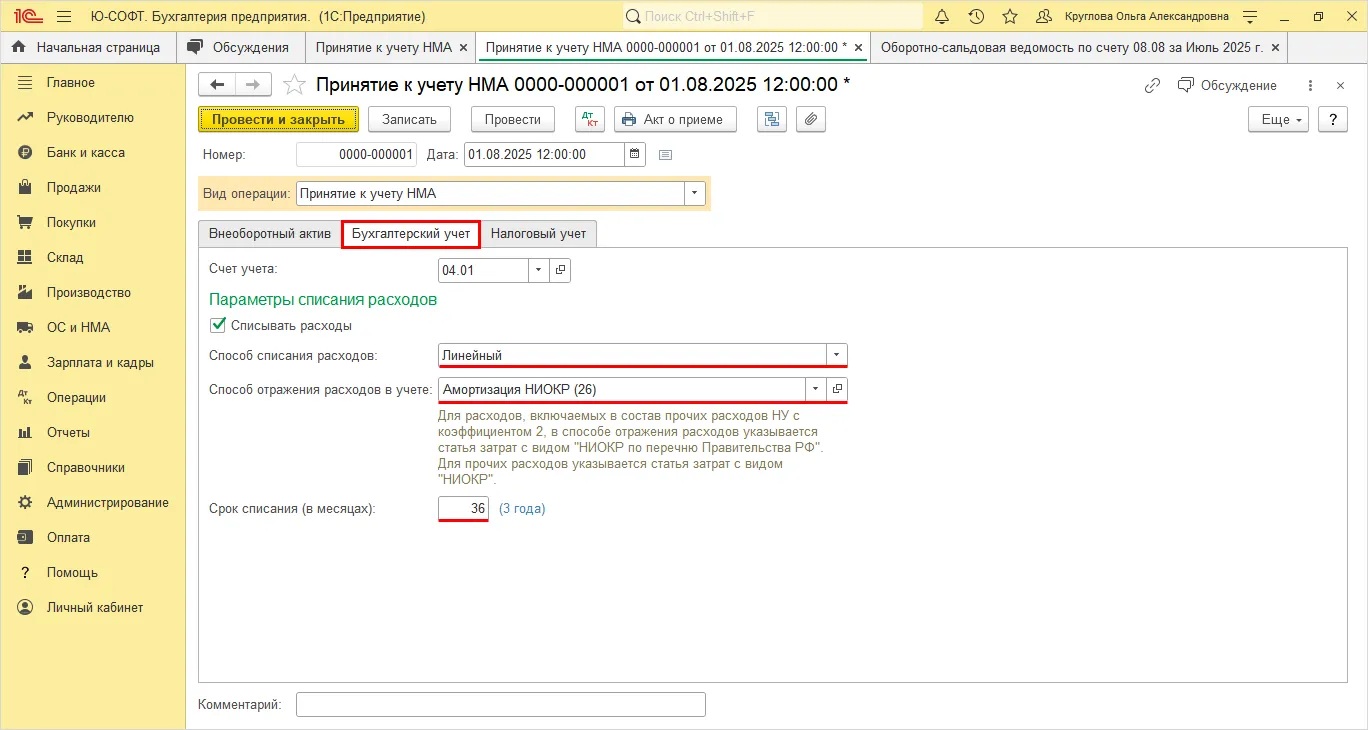Open Обсуждение link in header

(1227, 85)
